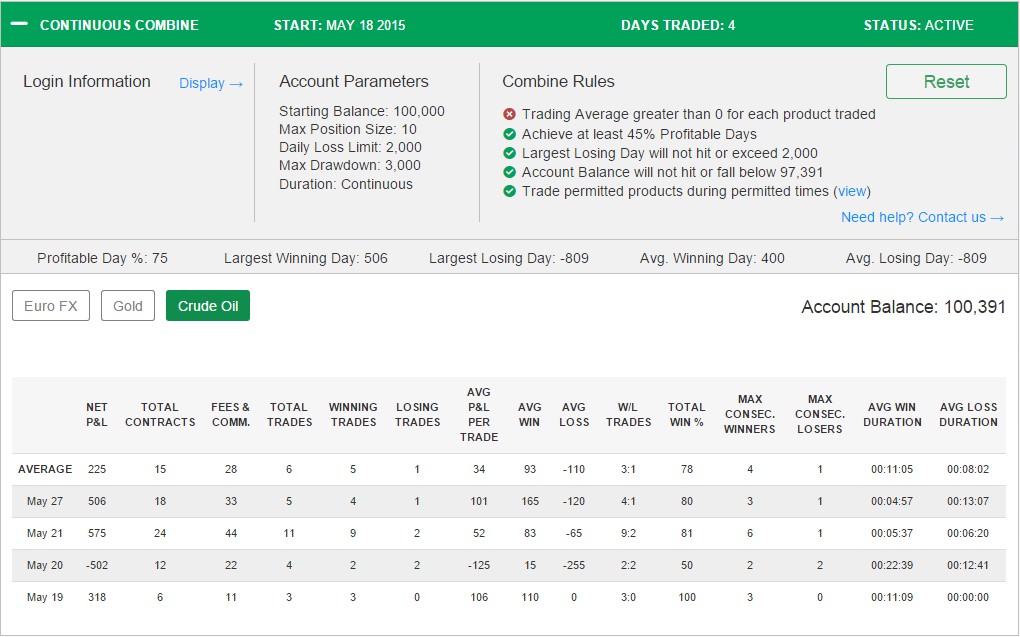Image resolution: width=1020 pixels, height=637 pixels.
Task: Click the STATUS: ACTIVE header text
Action: click(919, 25)
